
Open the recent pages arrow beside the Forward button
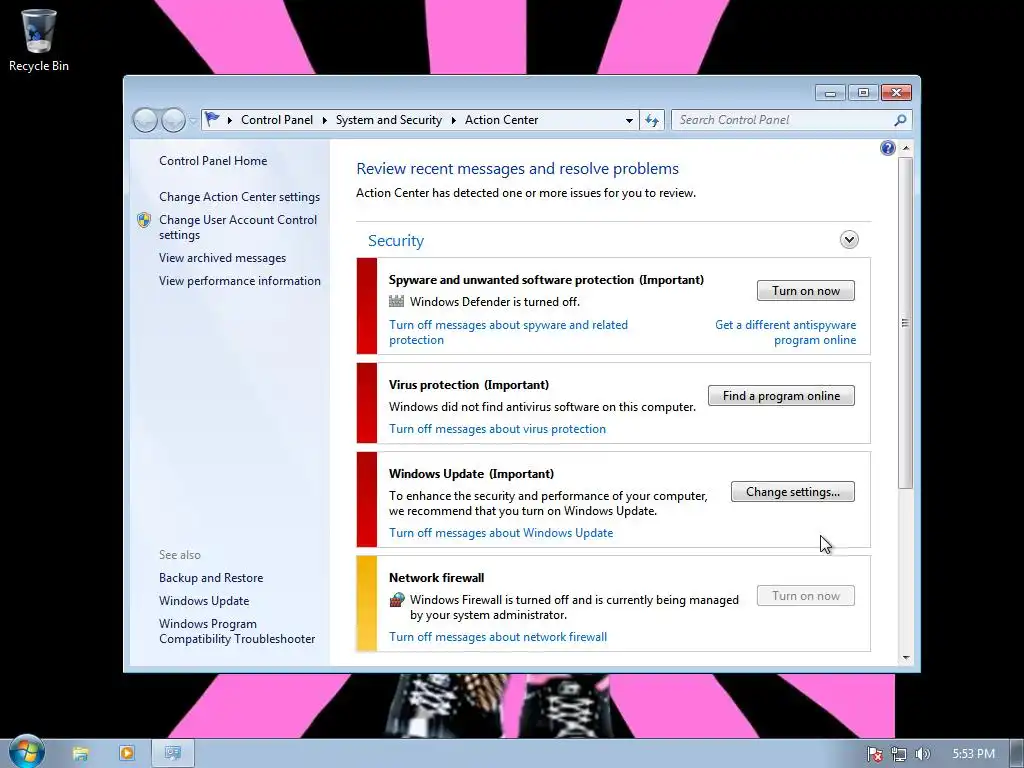tap(193, 121)
